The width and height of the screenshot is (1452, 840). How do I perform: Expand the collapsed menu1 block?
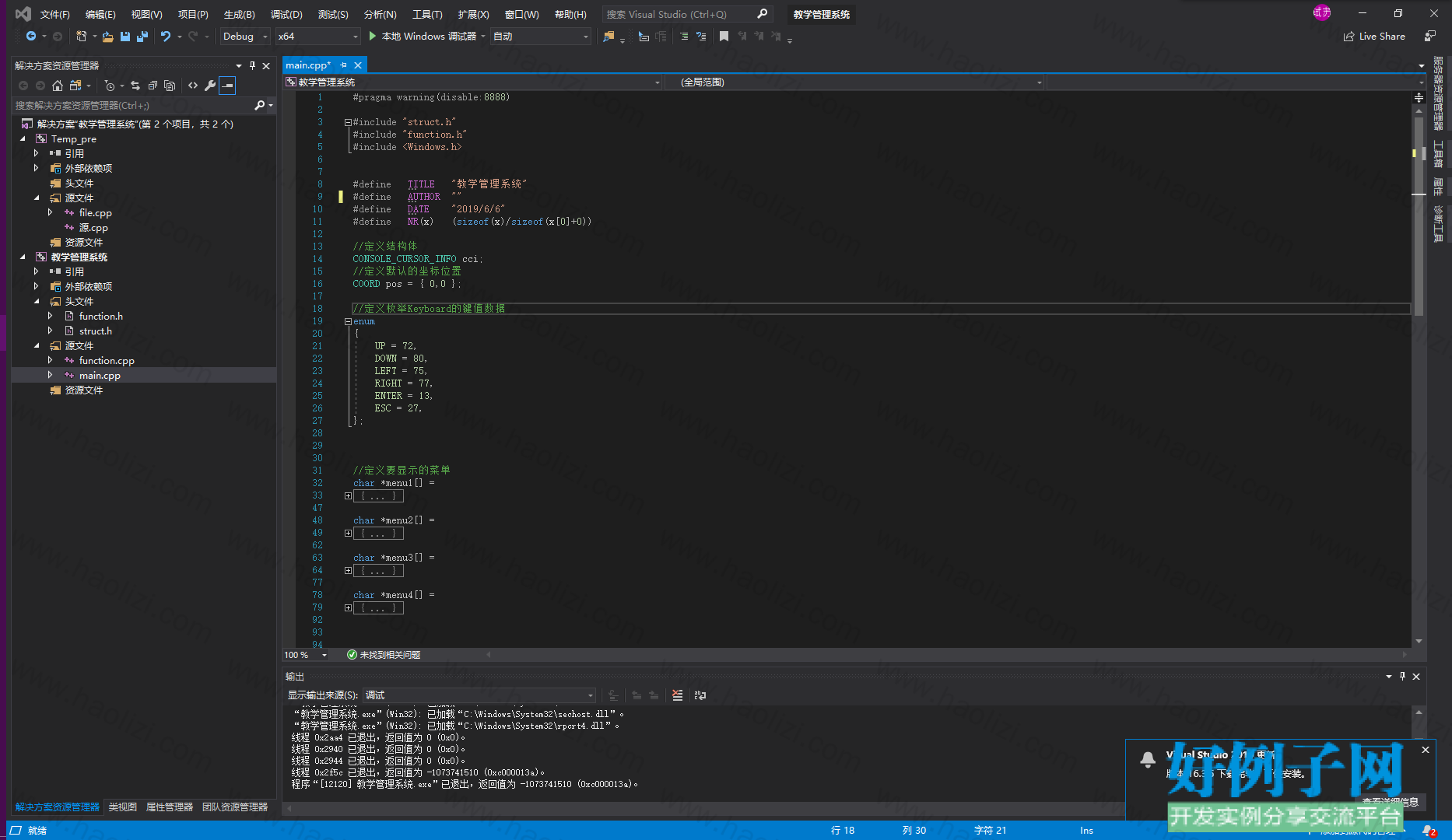(348, 495)
